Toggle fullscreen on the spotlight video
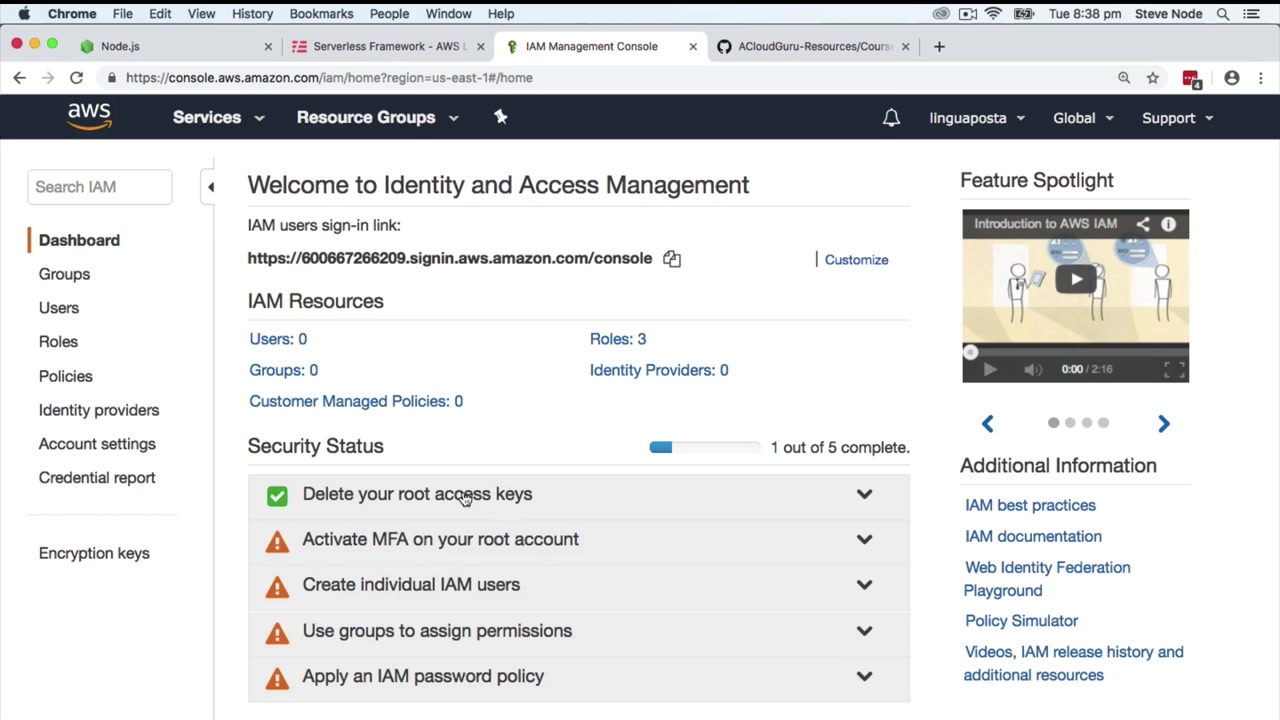Screen dimensions: 1280x720 pos(1174,369)
